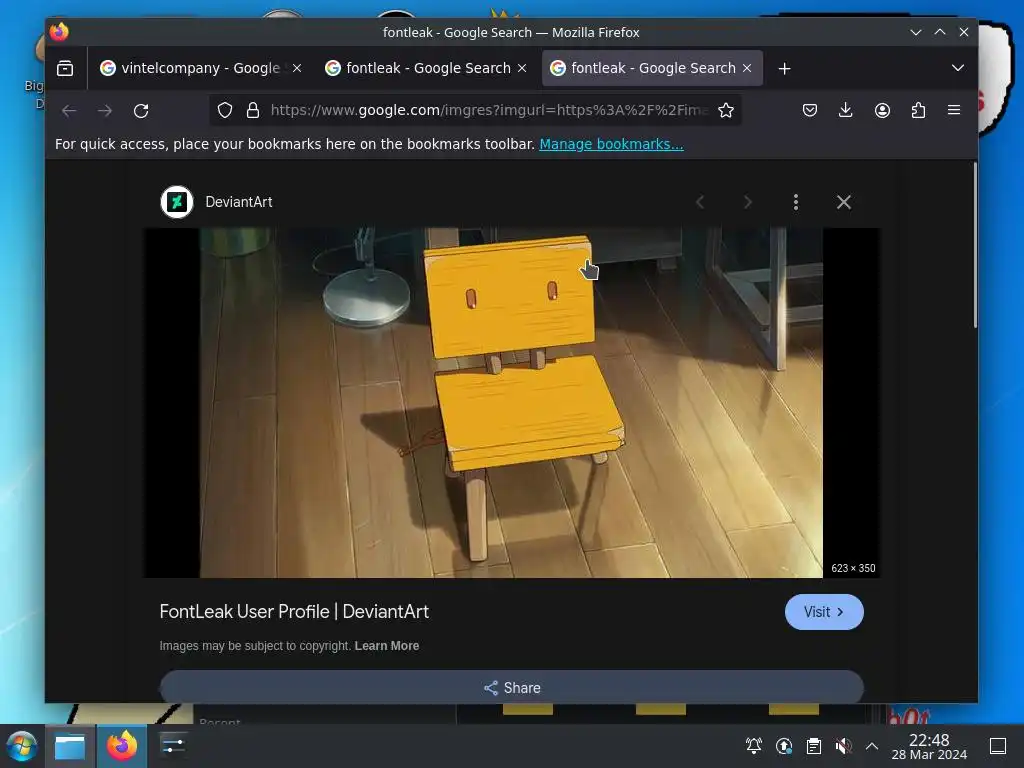
Task: Click Manage bookmarks link
Action: click(611, 144)
